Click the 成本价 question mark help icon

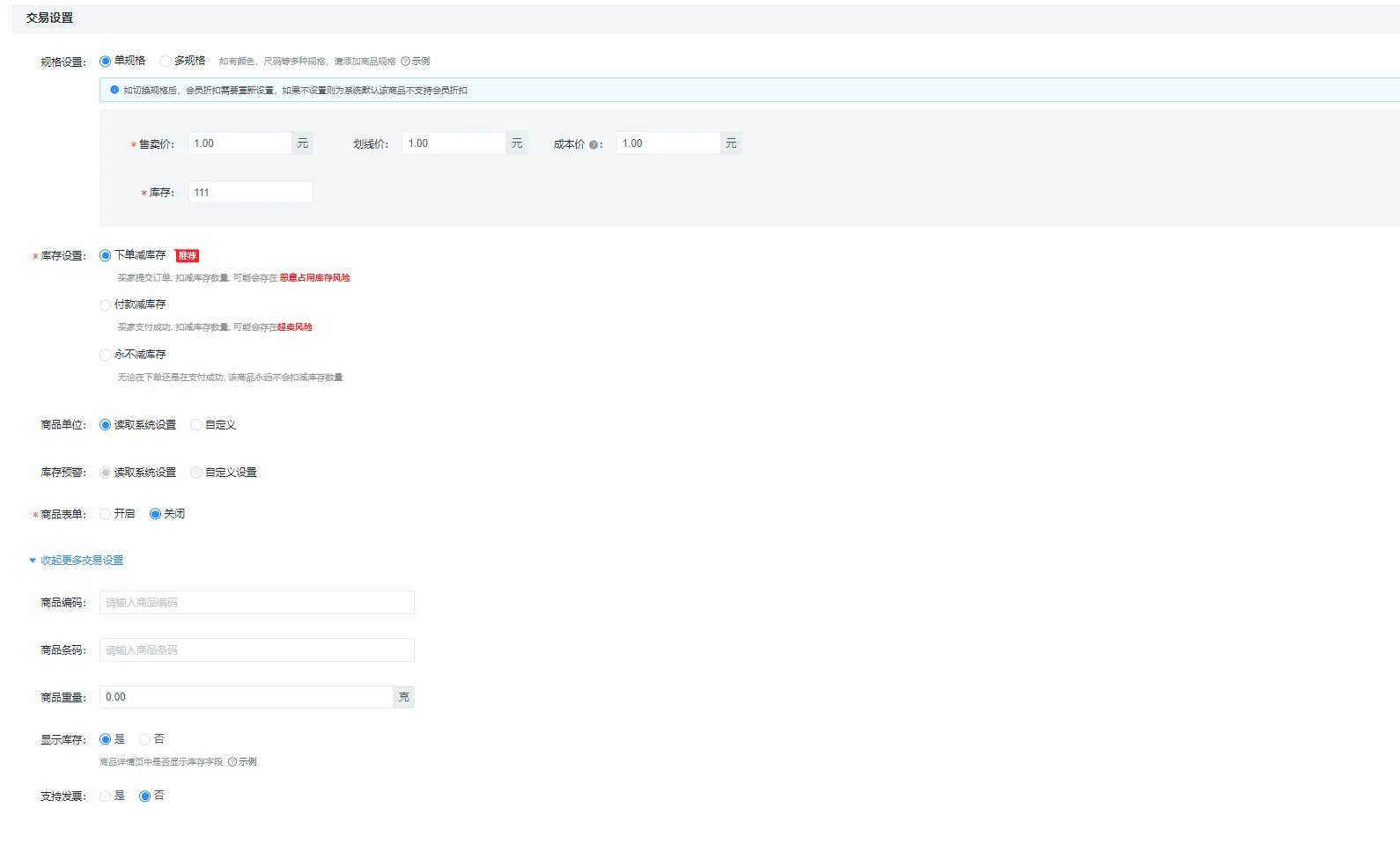pos(593,145)
